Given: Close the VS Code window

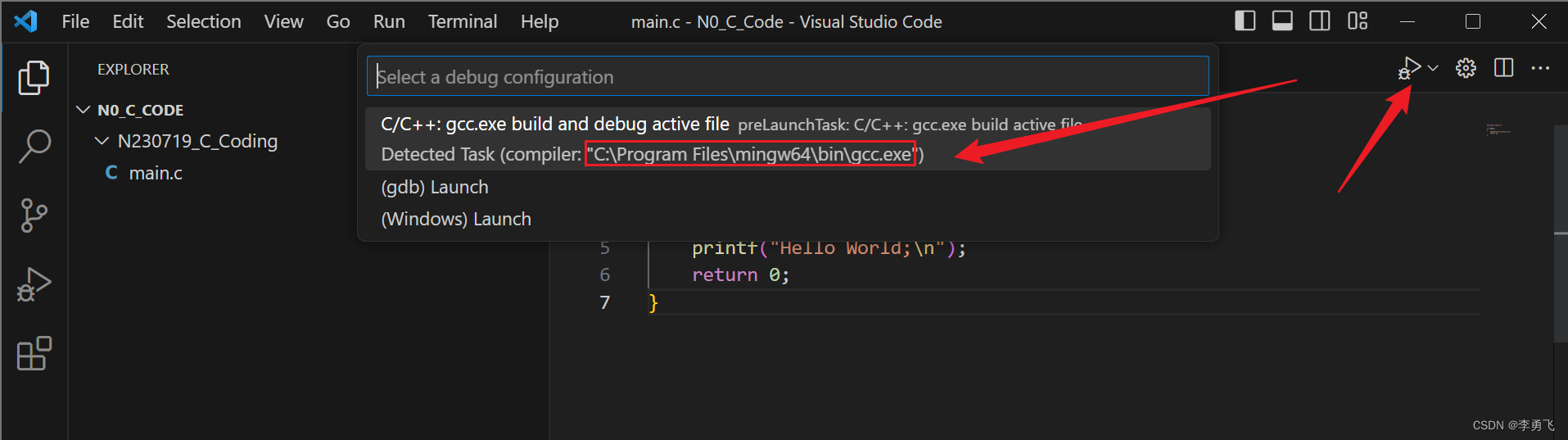Looking at the screenshot, I should click(x=1539, y=21).
